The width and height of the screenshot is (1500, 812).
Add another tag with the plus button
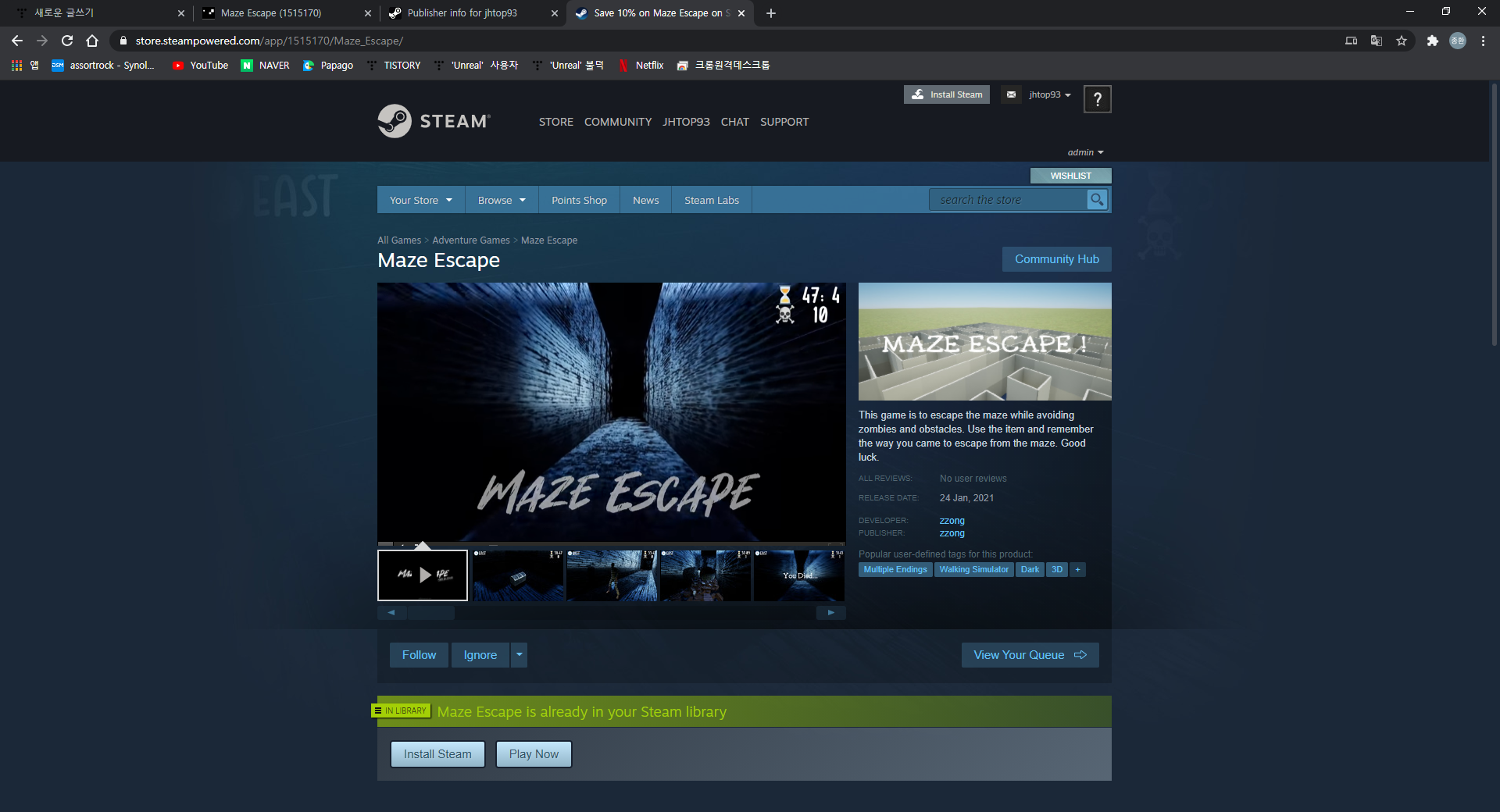(1077, 569)
